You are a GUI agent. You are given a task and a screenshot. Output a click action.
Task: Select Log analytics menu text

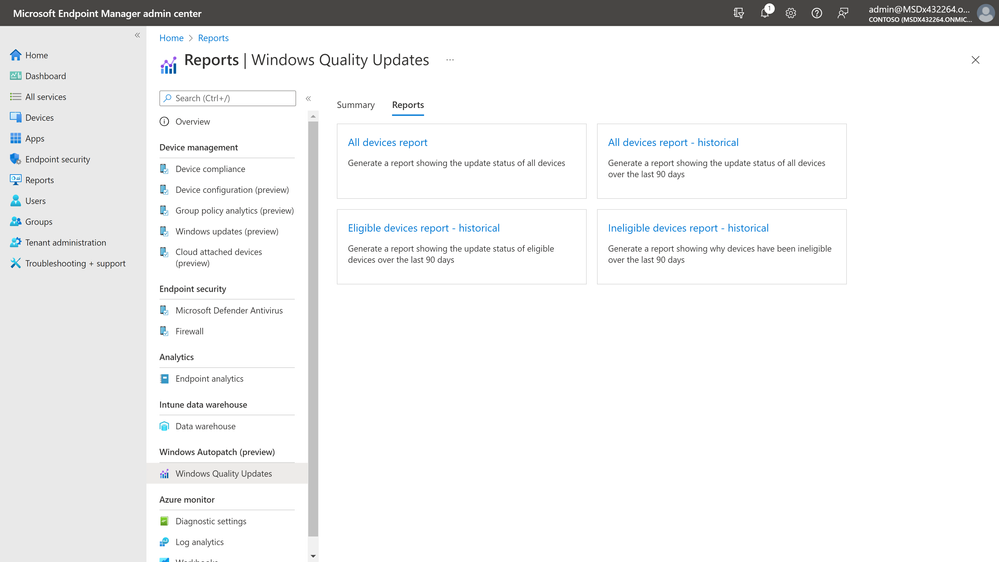click(x=199, y=542)
